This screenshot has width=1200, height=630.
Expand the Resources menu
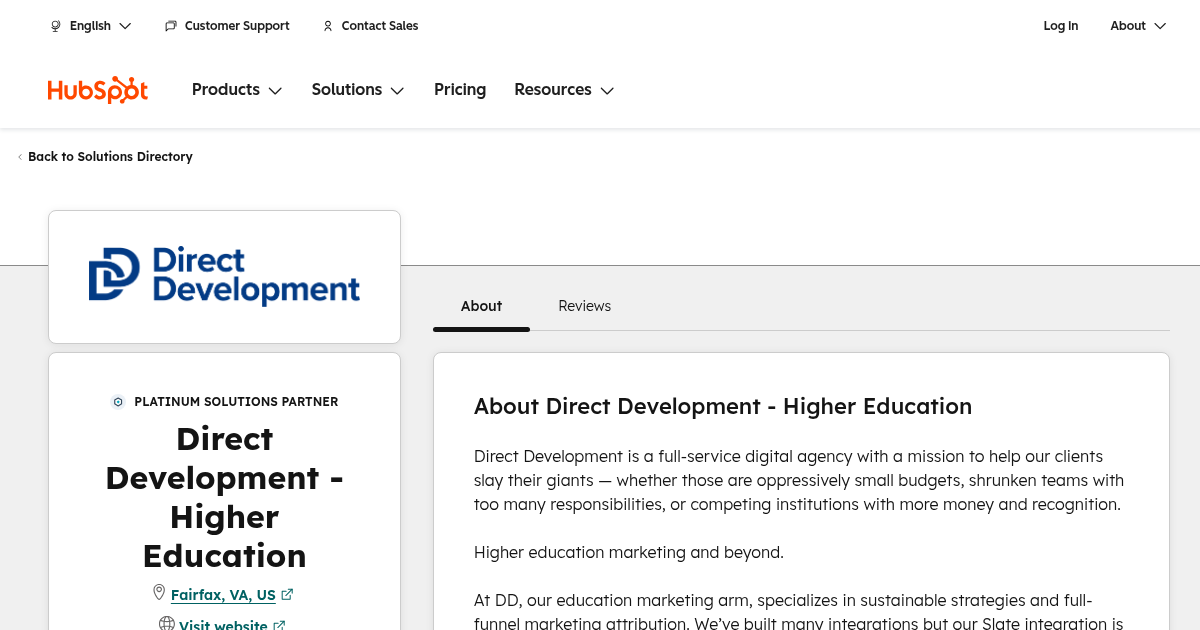[564, 90]
